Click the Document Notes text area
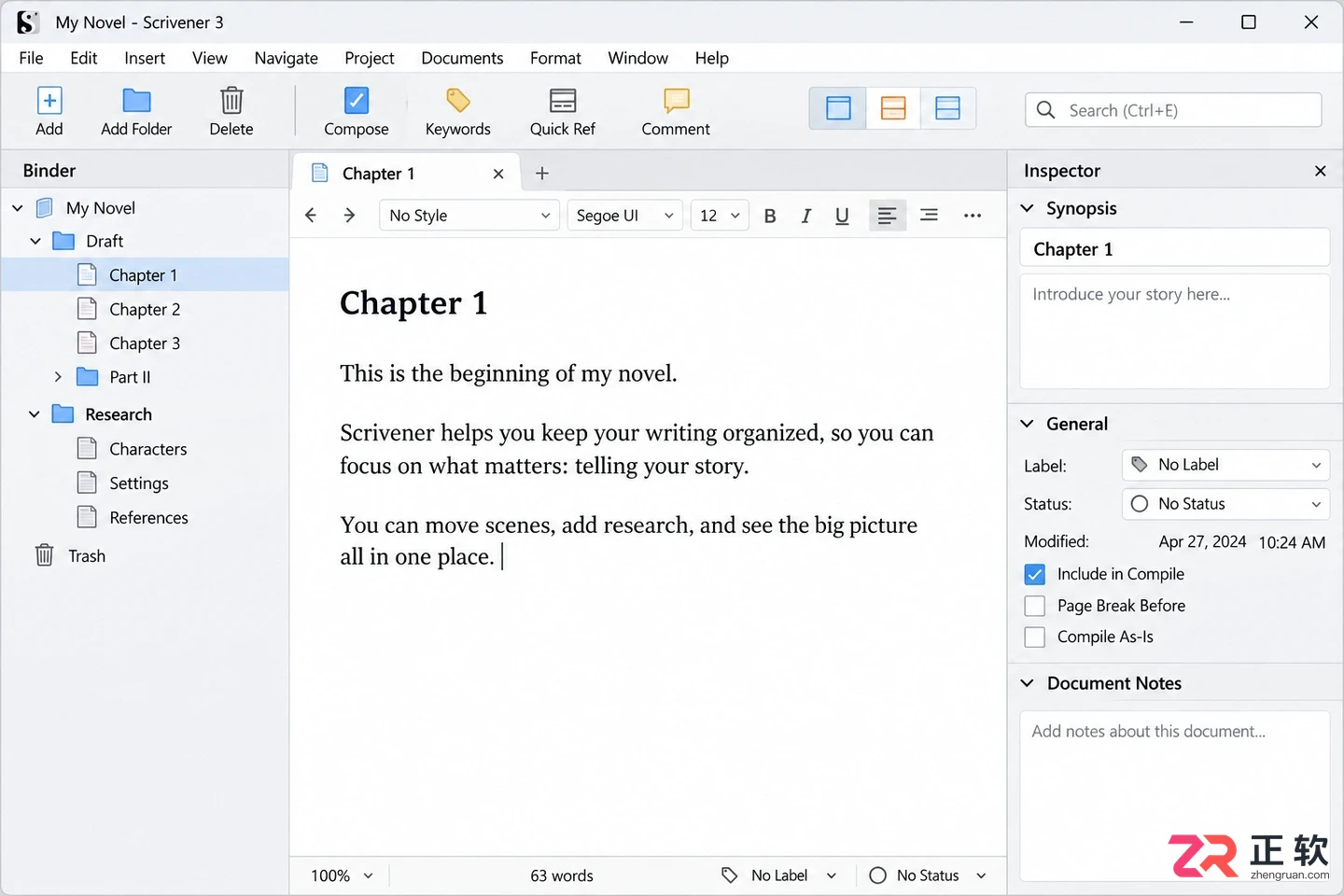 coord(1174,796)
